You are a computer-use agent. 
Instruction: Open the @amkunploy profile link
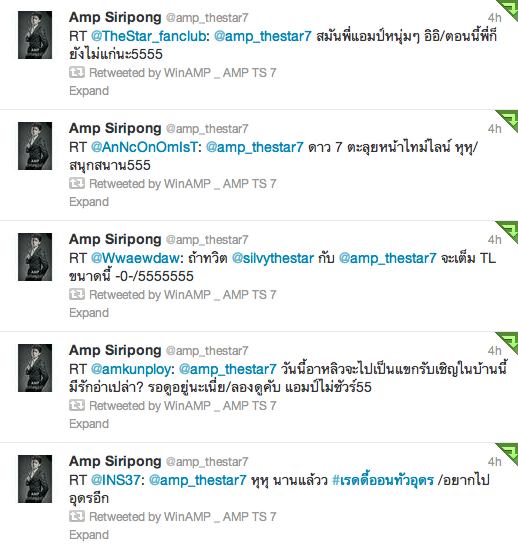click(131, 369)
